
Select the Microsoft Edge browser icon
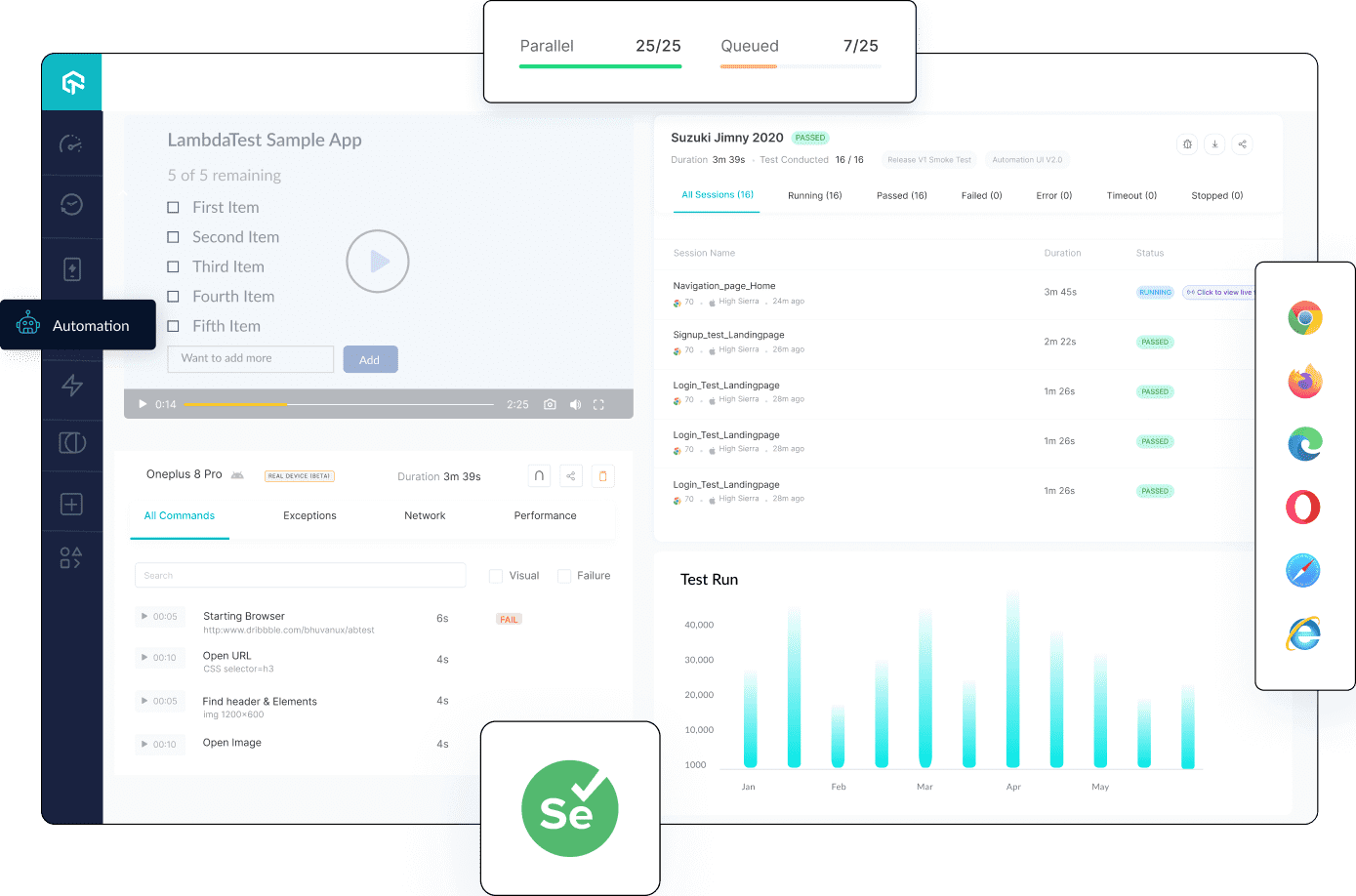tap(1304, 444)
